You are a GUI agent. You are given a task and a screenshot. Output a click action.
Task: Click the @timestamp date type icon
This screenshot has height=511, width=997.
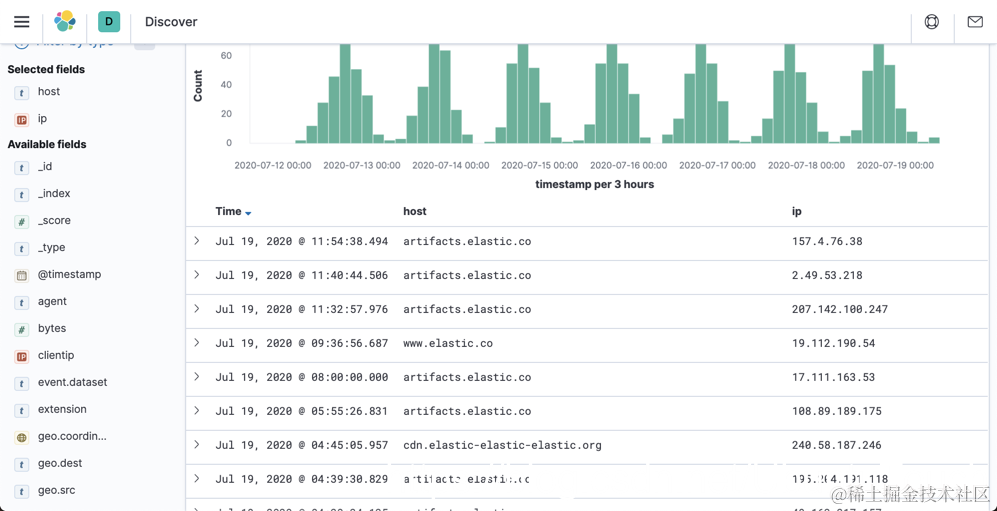pos(22,275)
